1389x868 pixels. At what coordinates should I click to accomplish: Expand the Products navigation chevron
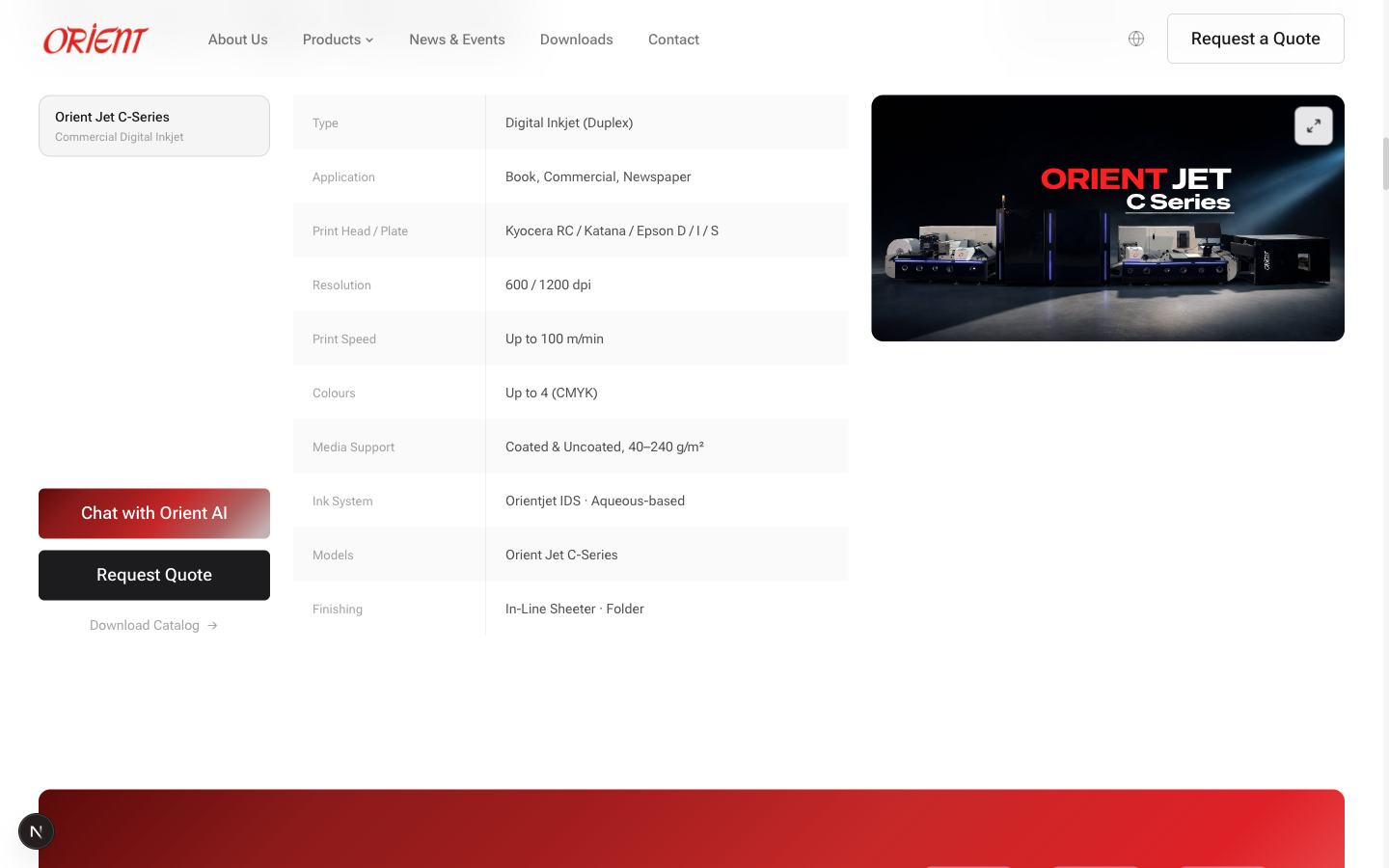tap(370, 41)
